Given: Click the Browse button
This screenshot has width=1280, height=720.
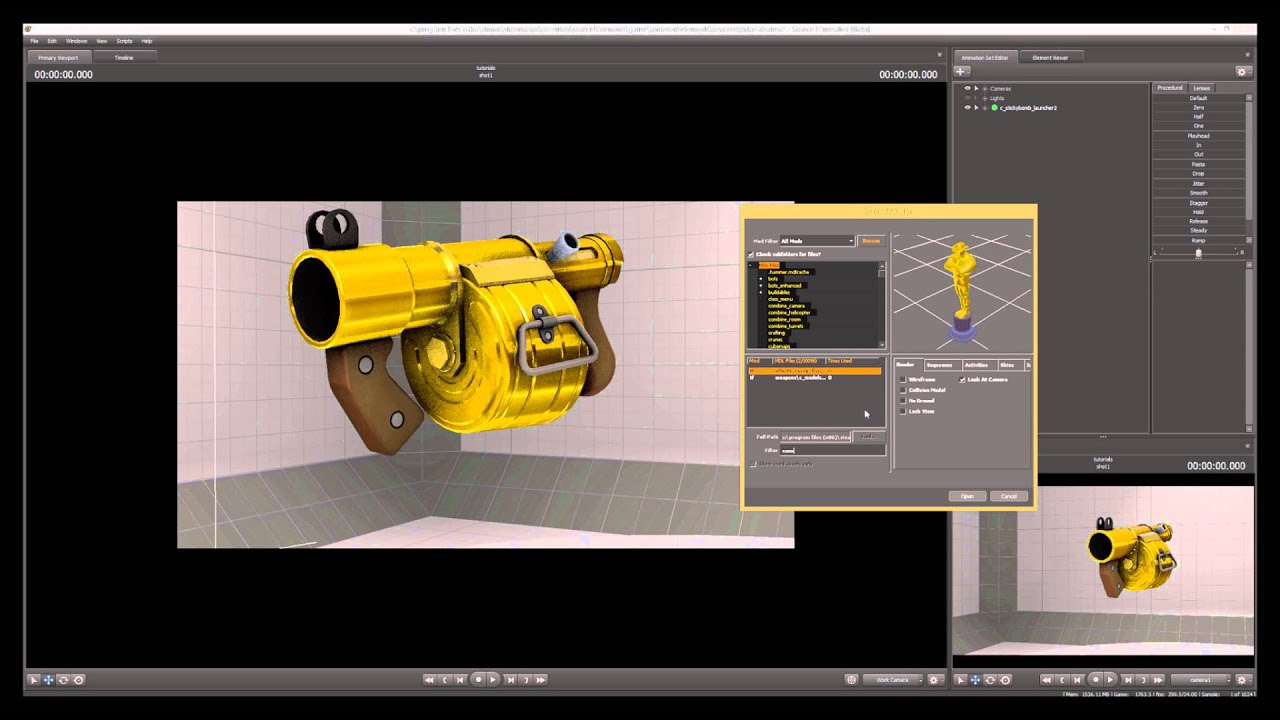Looking at the screenshot, I should [x=871, y=241].
